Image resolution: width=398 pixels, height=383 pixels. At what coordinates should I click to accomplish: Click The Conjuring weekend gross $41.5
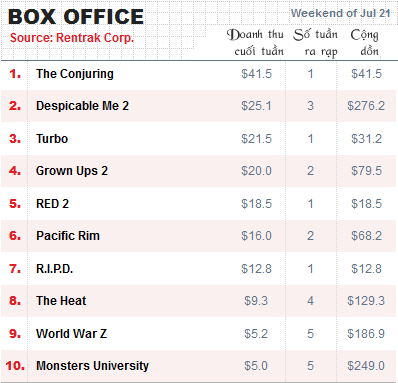click(x=257, y=74)
